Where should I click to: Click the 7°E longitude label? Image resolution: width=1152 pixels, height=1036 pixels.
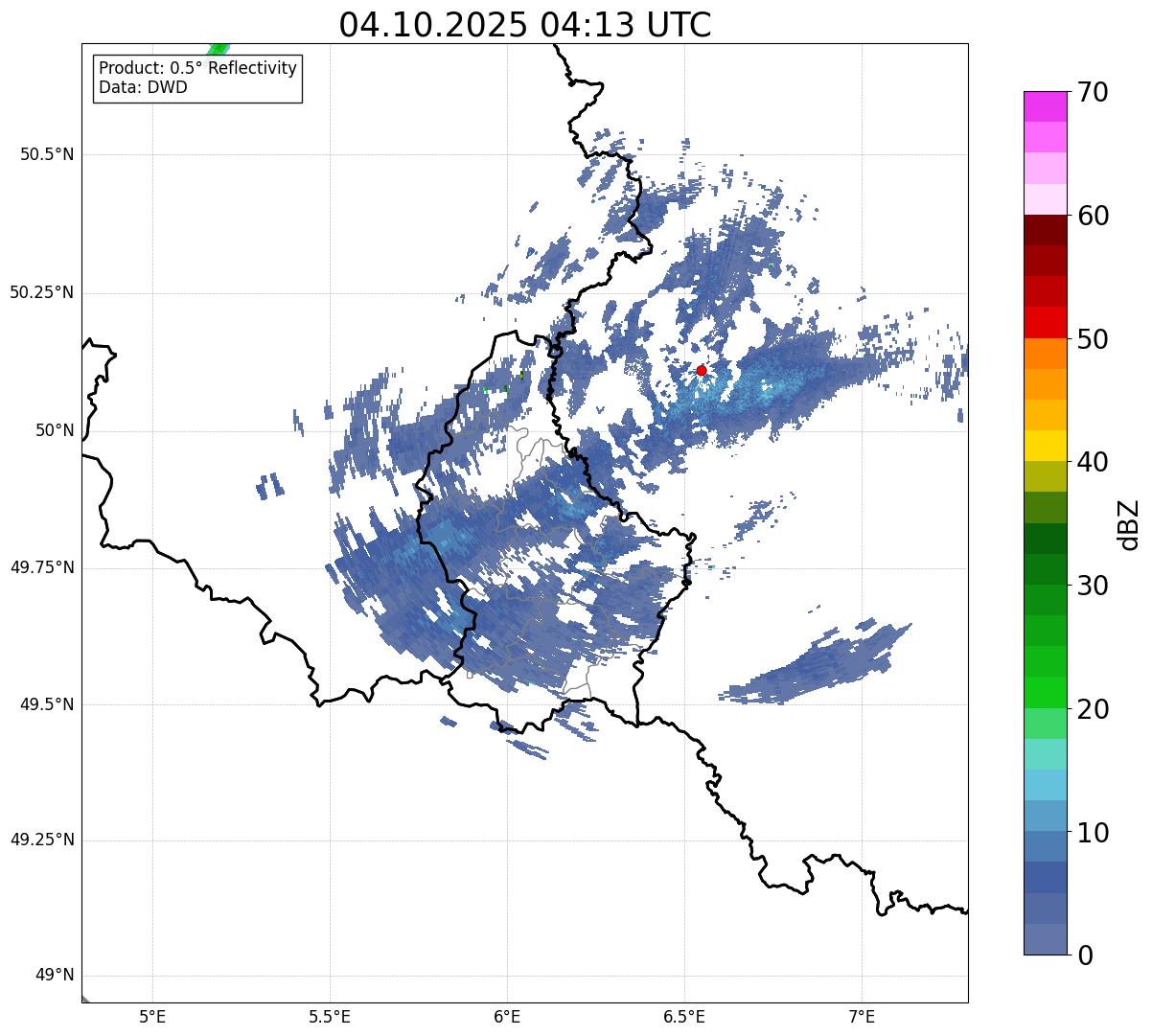coord(862,1016)
